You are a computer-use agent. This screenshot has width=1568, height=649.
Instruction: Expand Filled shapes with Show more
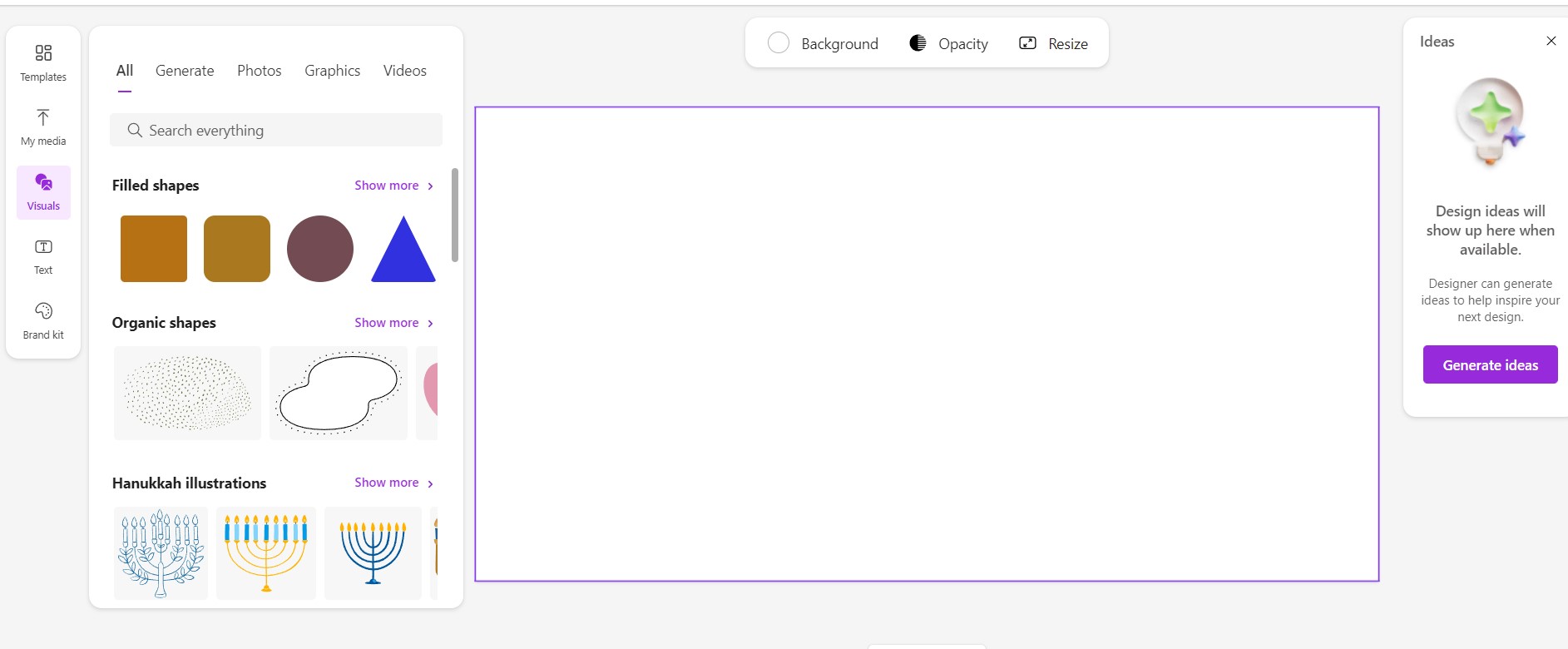point(393,186)
